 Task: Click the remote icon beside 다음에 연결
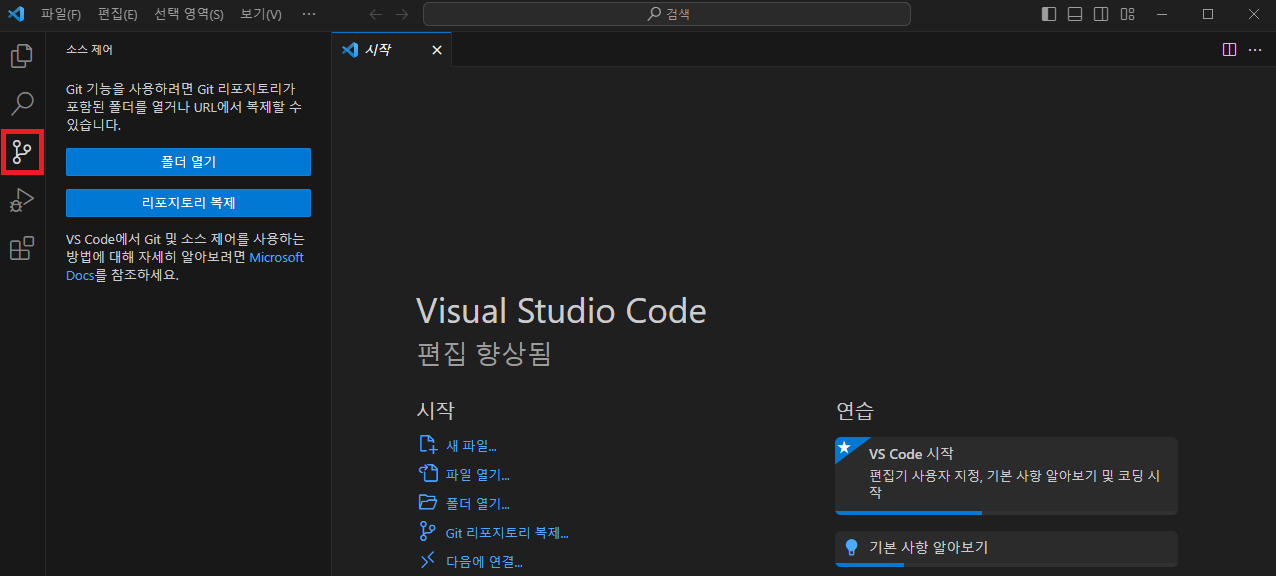click(428, 561)
